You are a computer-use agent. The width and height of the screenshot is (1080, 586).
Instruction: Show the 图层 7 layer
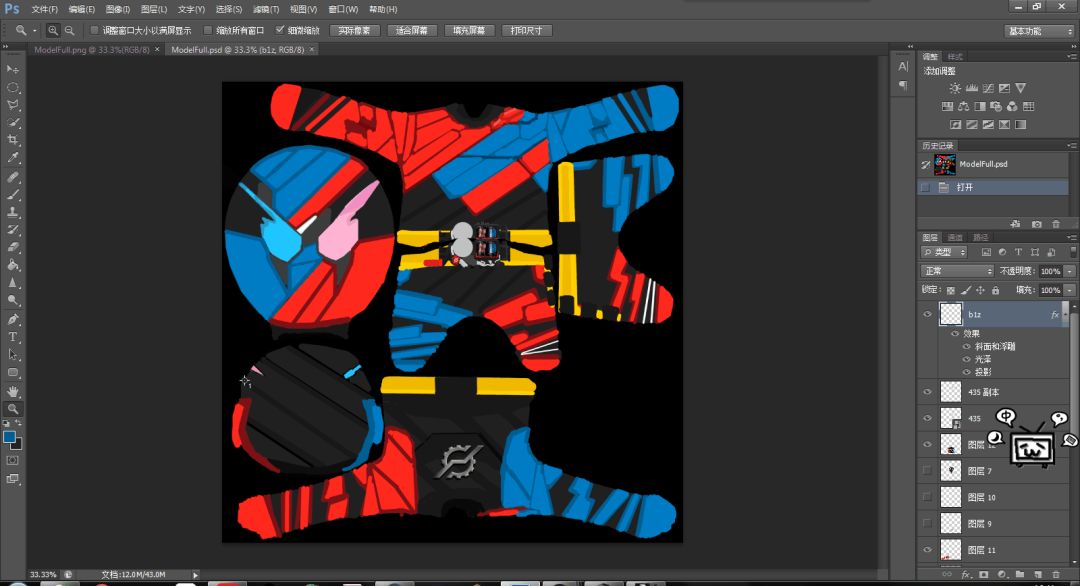[927, 471]
